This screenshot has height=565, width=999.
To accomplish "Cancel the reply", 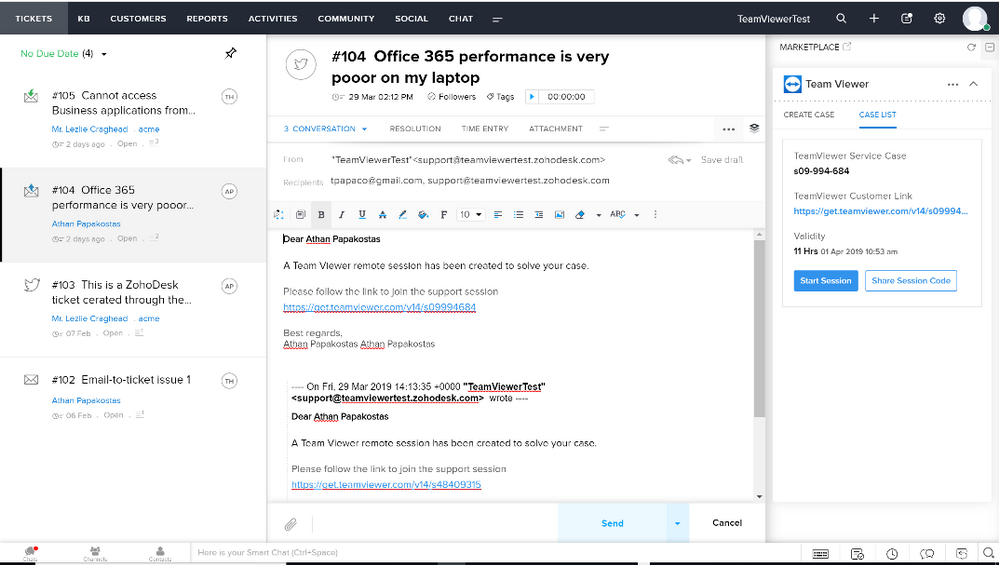I will tap(727, 523).
